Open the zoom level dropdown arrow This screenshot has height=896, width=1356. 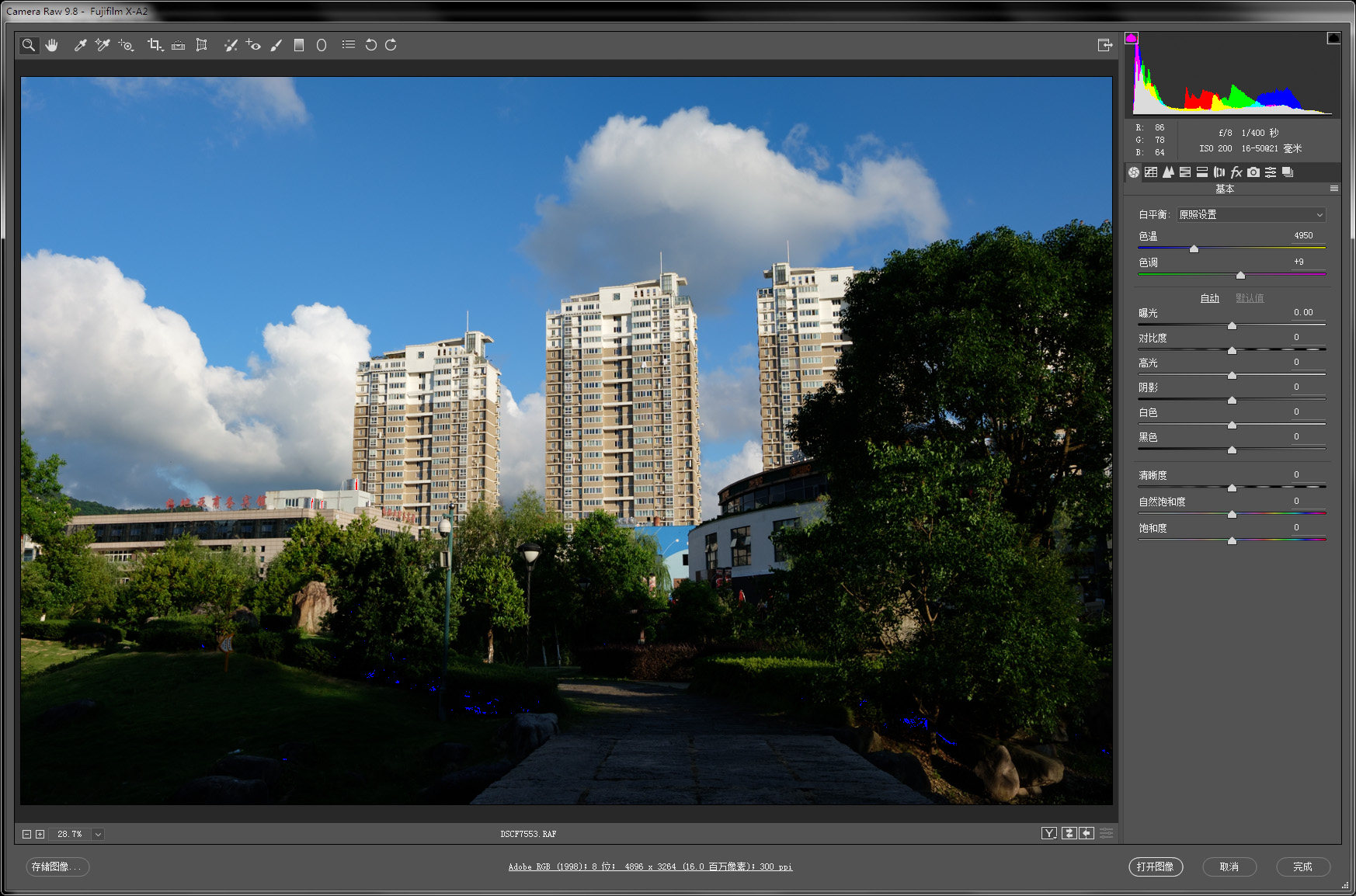point(98,834)
